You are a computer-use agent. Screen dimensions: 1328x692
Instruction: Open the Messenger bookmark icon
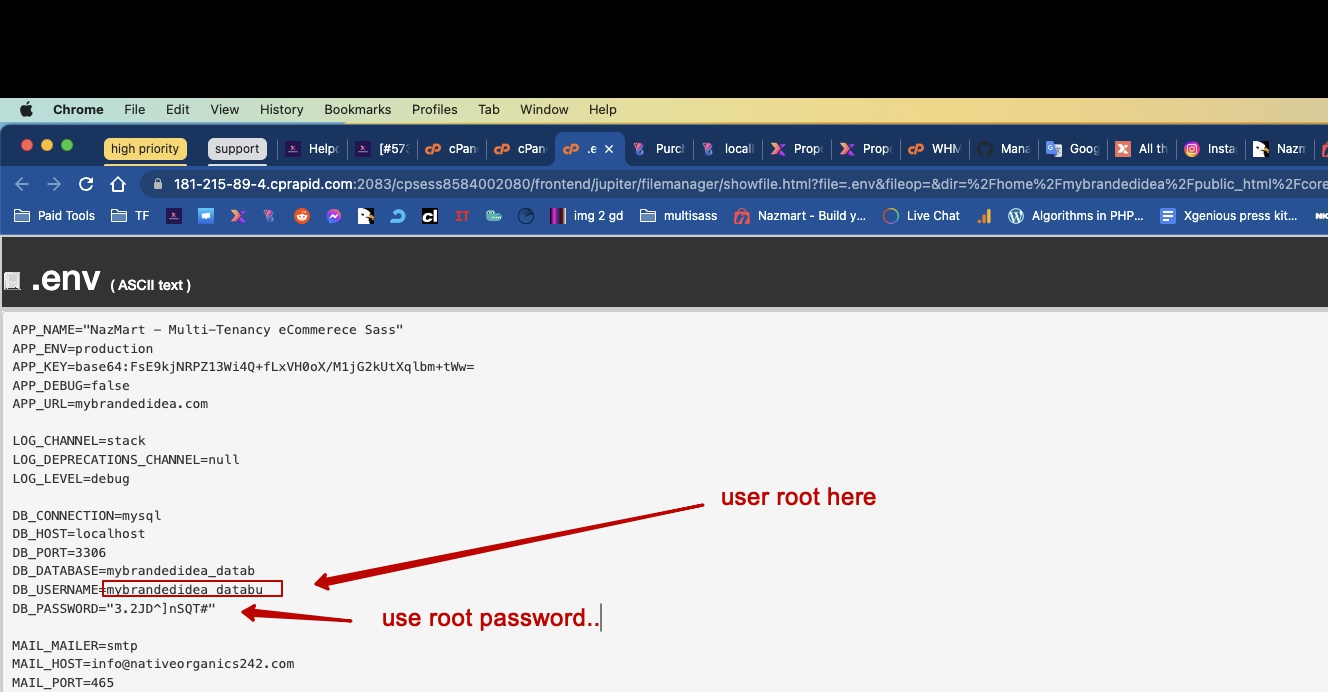point(334,216)
